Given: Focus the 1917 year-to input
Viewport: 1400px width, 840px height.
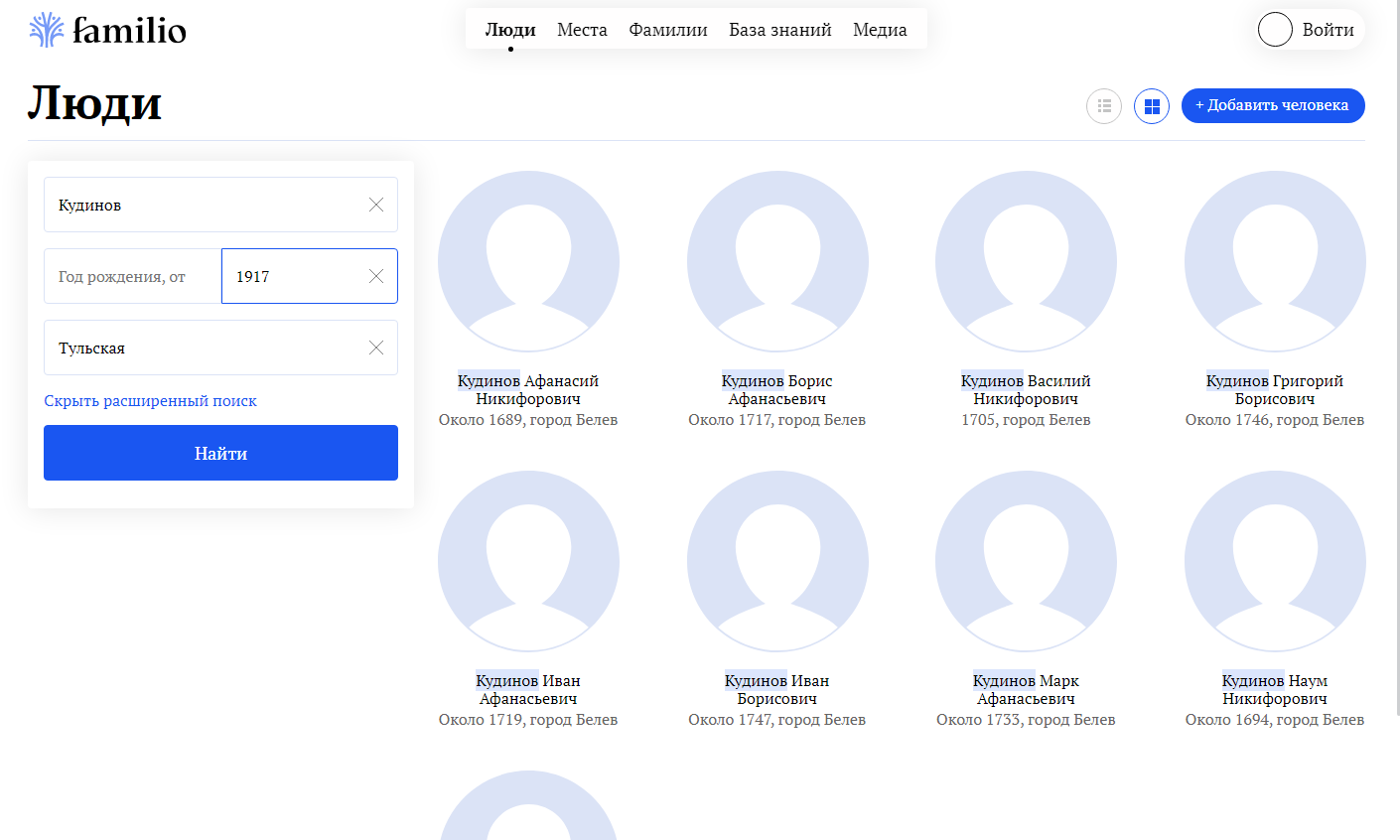Looking at the screenshot, I should click(x=310, y=276).
